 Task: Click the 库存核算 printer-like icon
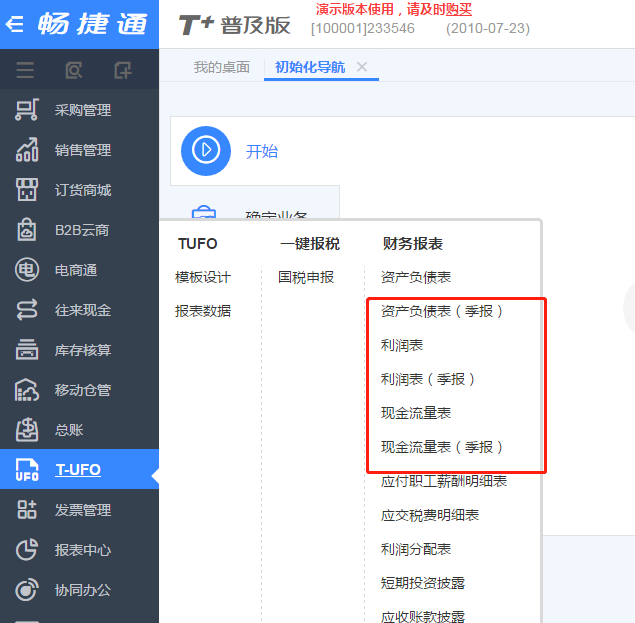27,350
